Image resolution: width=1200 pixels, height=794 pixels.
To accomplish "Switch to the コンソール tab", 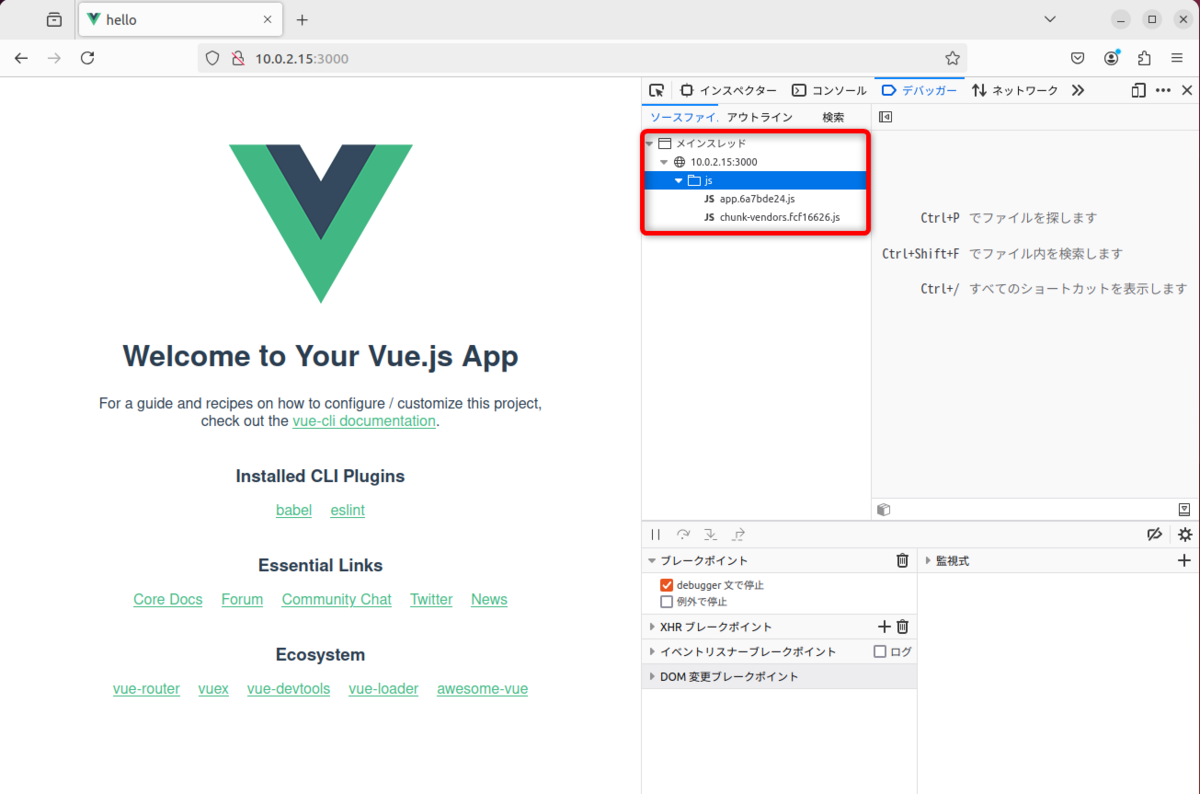I will coord(829,90).
